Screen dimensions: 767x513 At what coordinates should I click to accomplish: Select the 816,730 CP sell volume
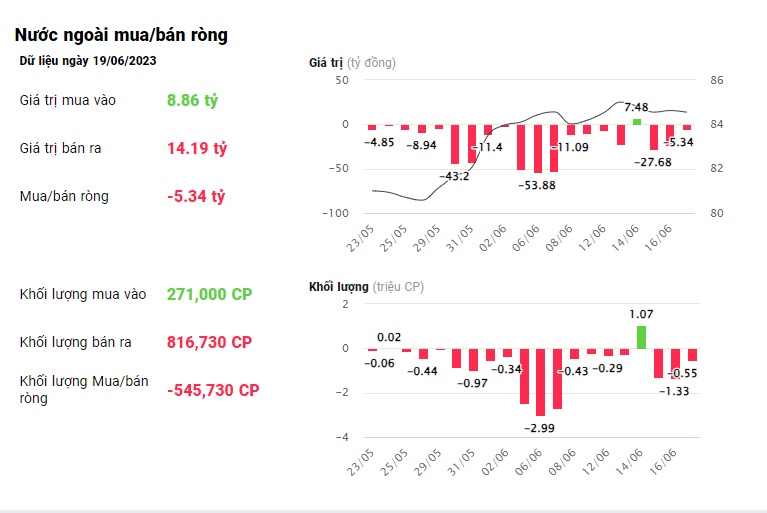(x=209, y=342)
